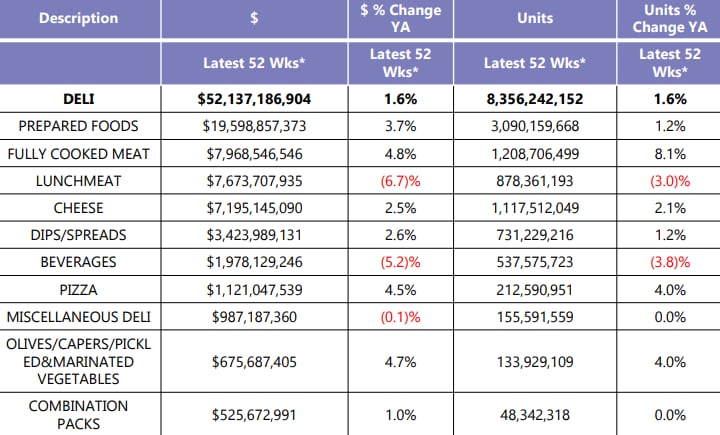Select the CHEESE description cell
The image size is (720, 435).
tap(79, 208)
